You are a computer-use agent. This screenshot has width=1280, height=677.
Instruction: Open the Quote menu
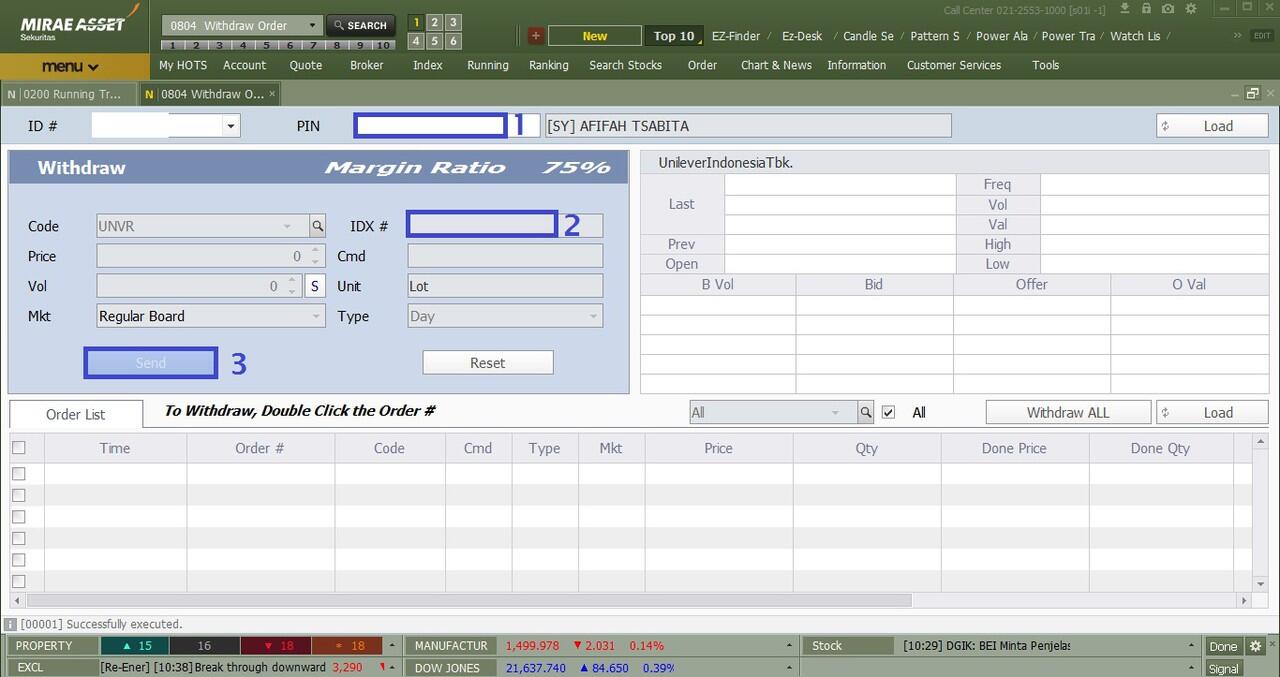click(306, 65)
